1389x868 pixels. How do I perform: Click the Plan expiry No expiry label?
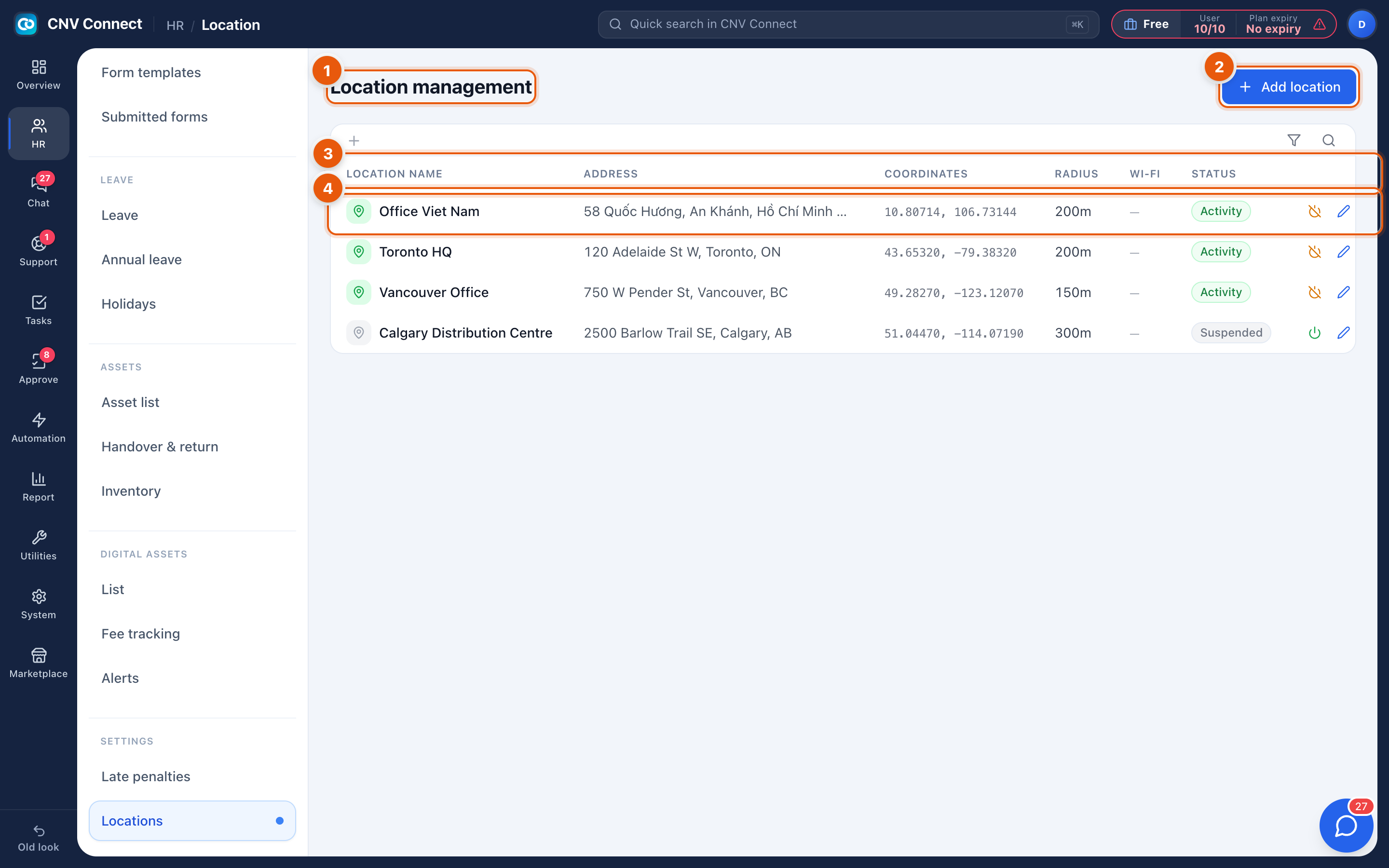1273,24
